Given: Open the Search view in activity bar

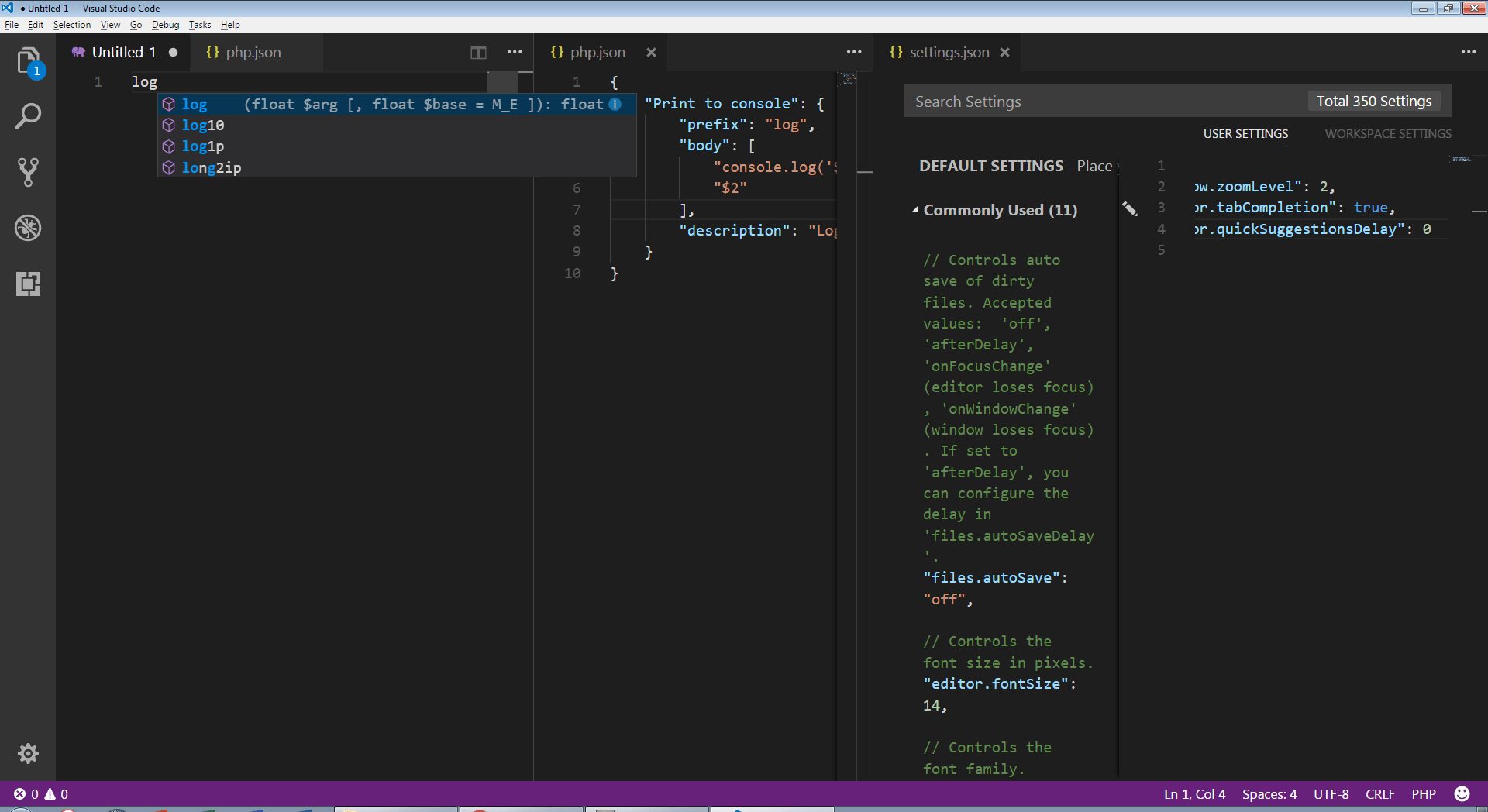Looking at the screenshot, I should (28, 116).
